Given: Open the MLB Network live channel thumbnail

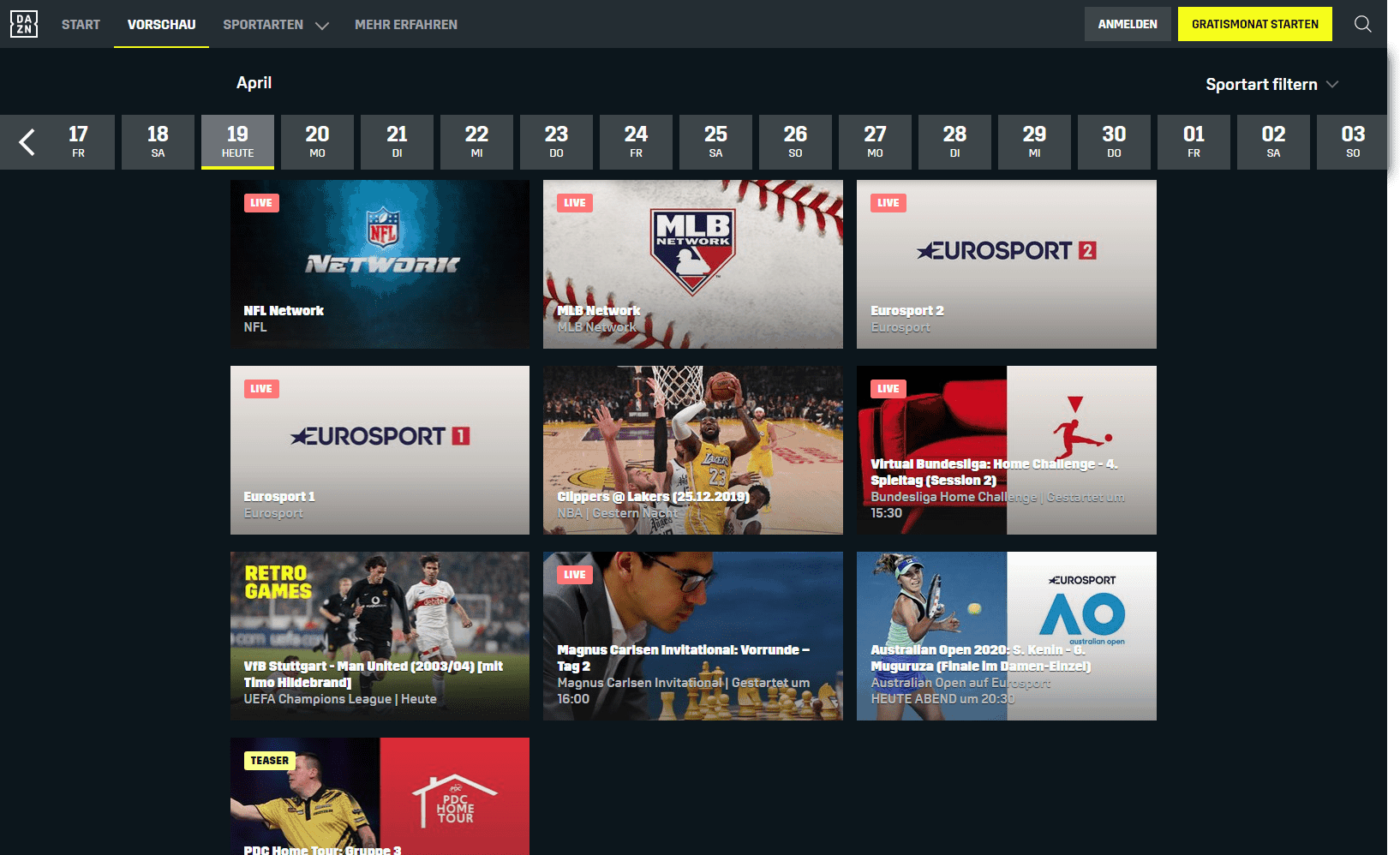Looking at the screenshot, I should pyautogui.click(x=693, y=264).
